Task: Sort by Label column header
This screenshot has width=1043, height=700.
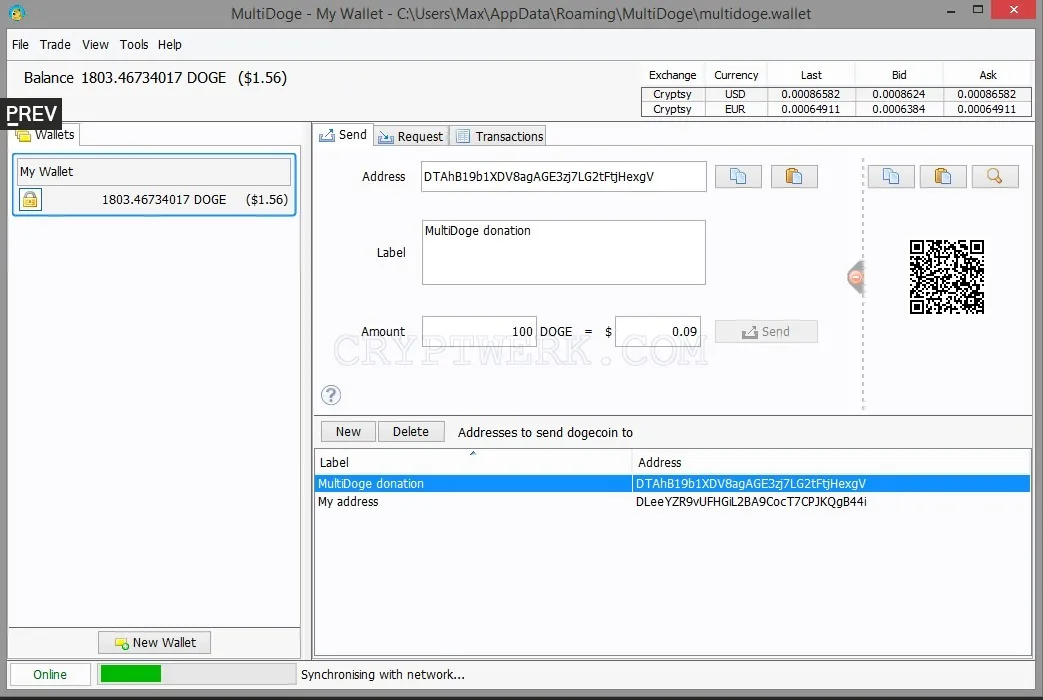Action: [x=473, y=462]
